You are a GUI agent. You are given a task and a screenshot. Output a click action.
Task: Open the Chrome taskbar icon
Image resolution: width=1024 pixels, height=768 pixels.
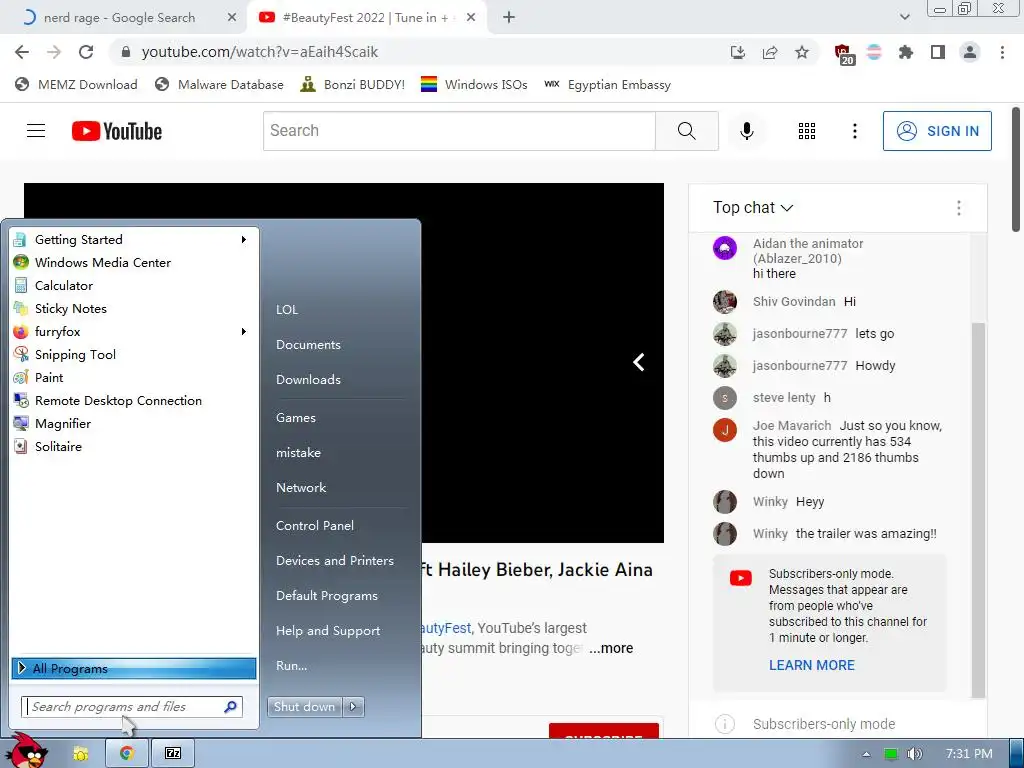click(x=127, y=753)
